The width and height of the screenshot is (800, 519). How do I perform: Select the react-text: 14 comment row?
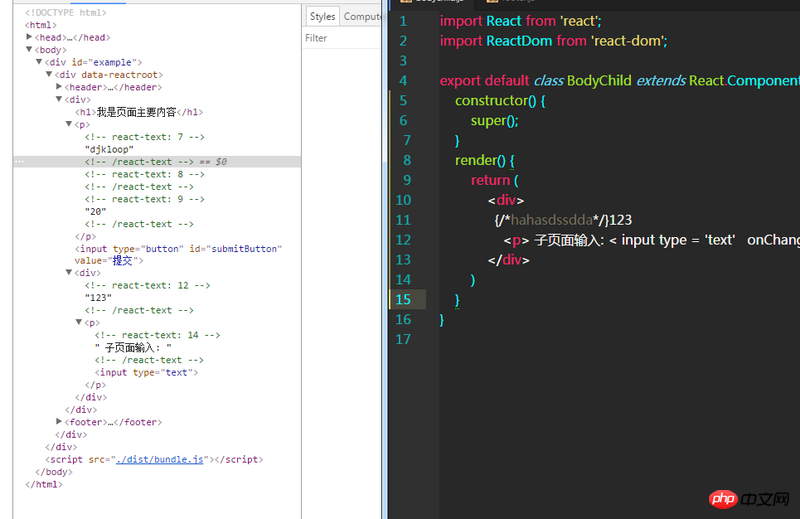pos(158,335)
